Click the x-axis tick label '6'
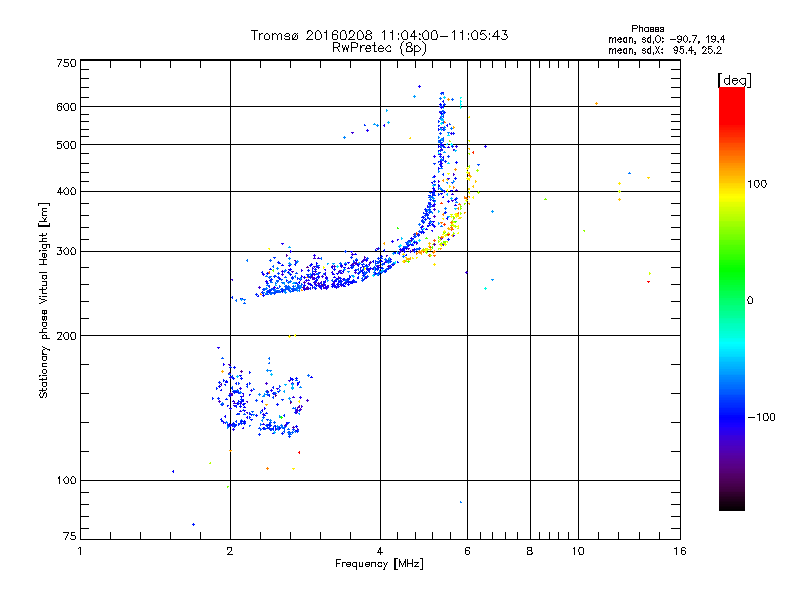 click(467, 551)
